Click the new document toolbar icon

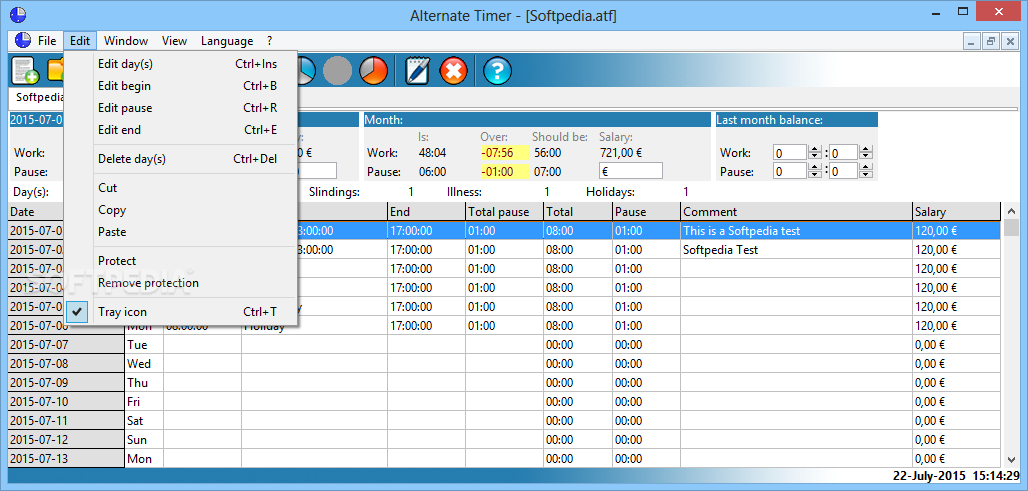pyautogui.click(x=26, y=70)
